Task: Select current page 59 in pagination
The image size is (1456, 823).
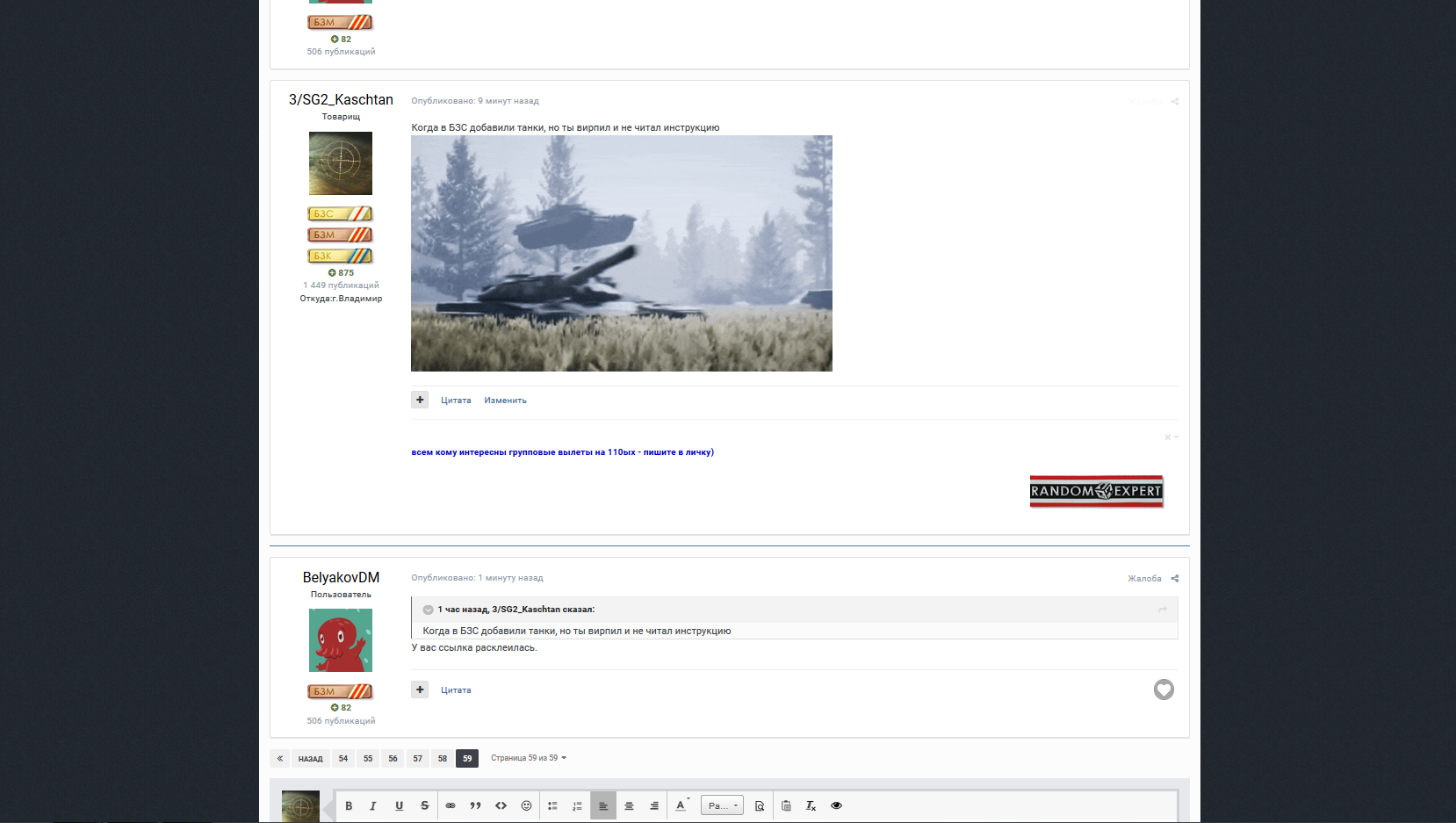Action: (467, 758)
